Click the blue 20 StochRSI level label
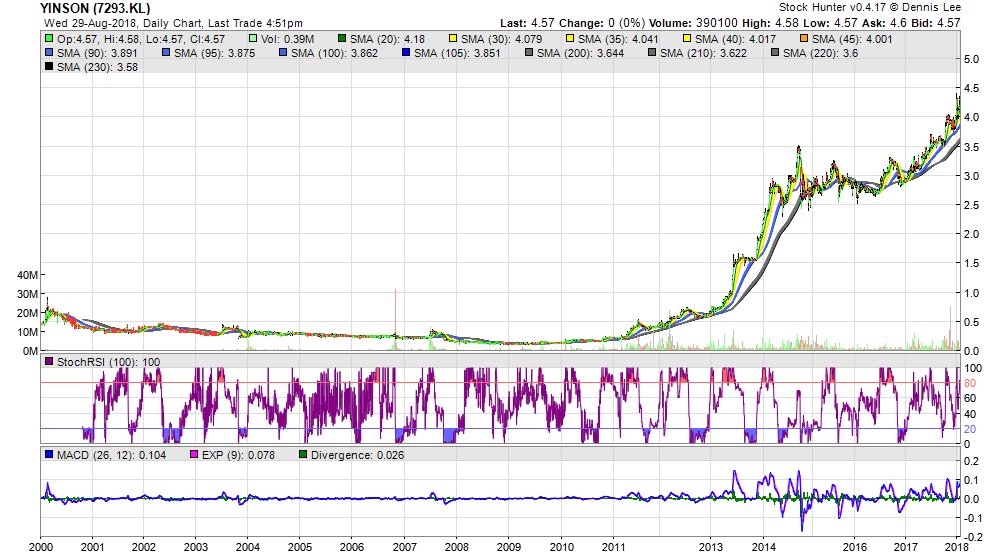Screen dimensions: 1000x558 [969, 429]
